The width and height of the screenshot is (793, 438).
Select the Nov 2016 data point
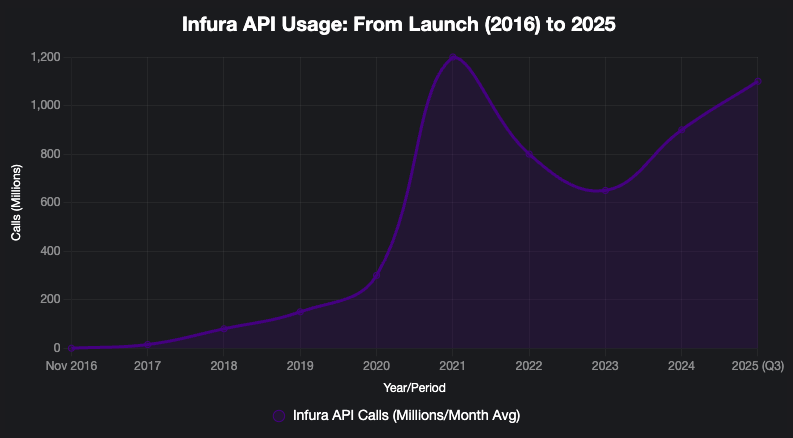71,348
